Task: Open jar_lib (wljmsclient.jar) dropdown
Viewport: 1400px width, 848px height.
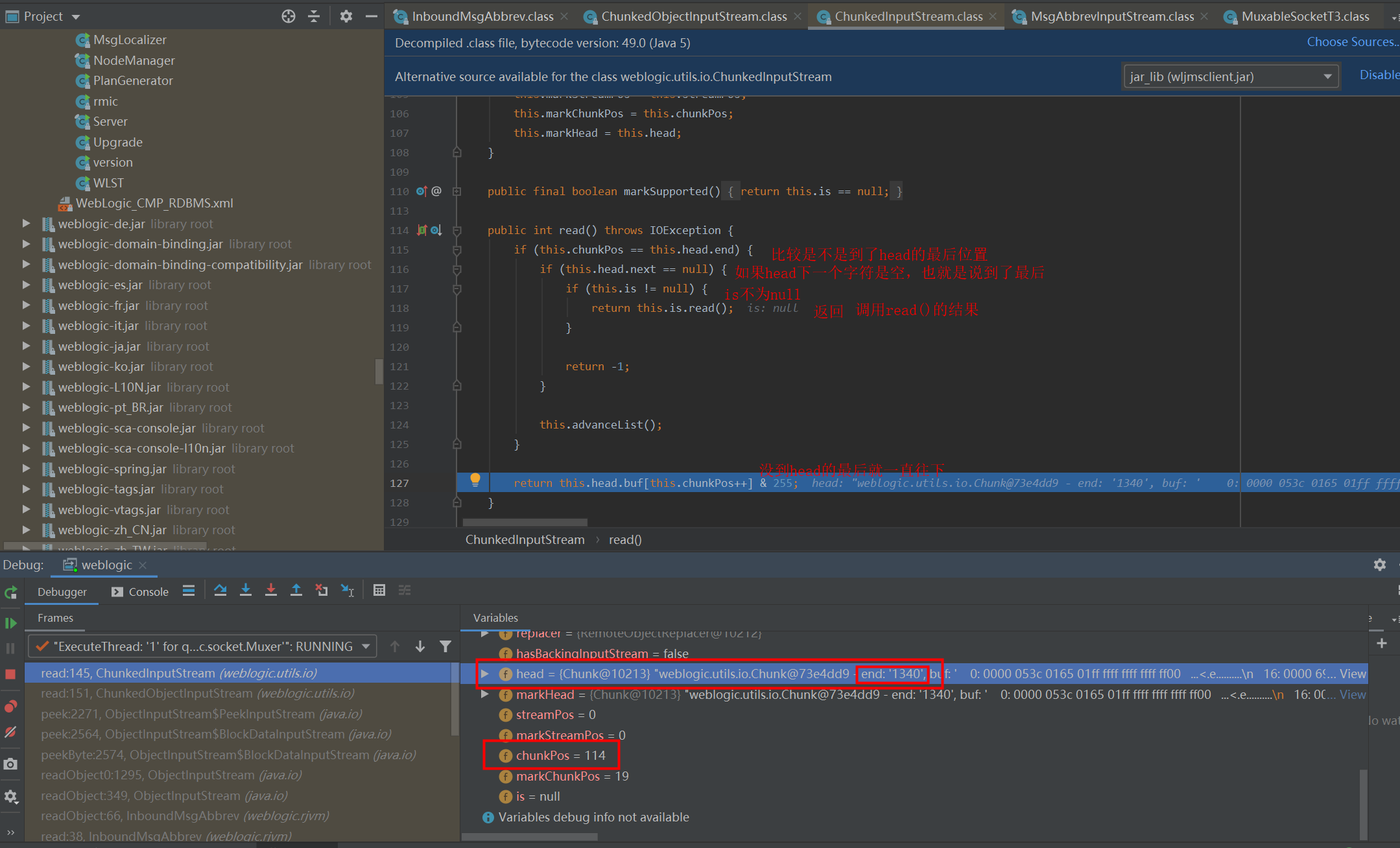Action: pos(1231,77)
